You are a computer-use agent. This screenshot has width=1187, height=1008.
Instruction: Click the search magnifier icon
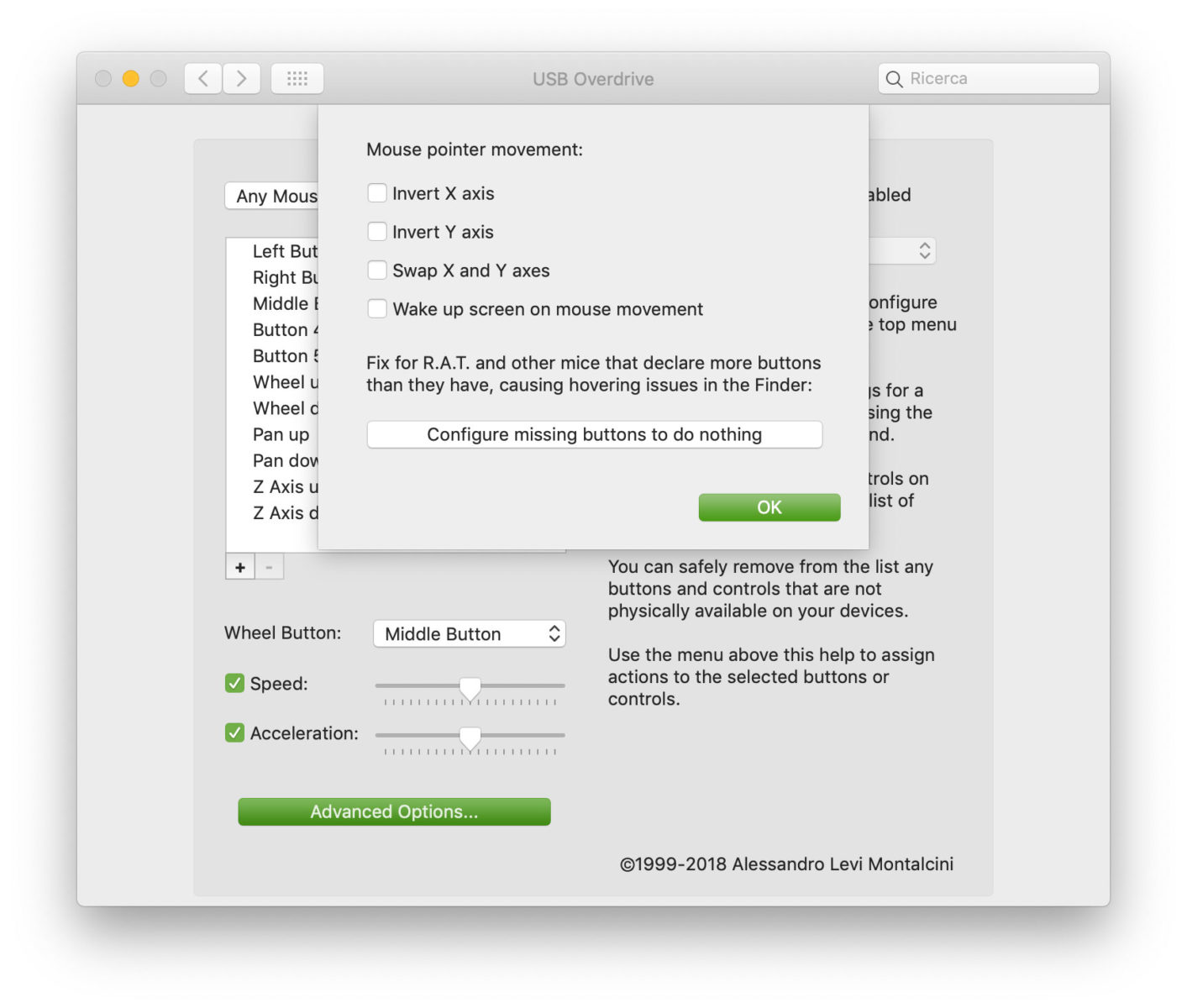coord(895,79)
